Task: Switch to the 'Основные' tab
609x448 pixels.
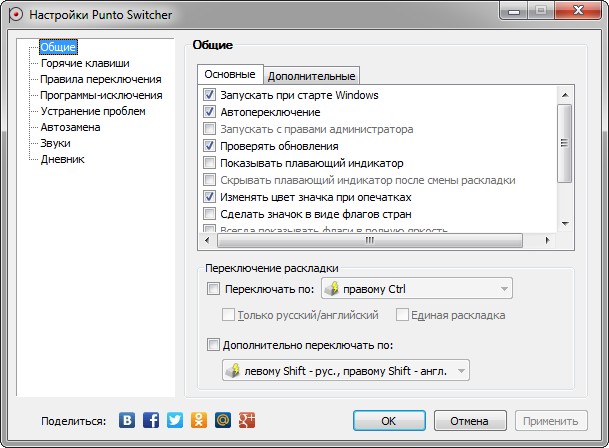Action: tap(230, 74)
